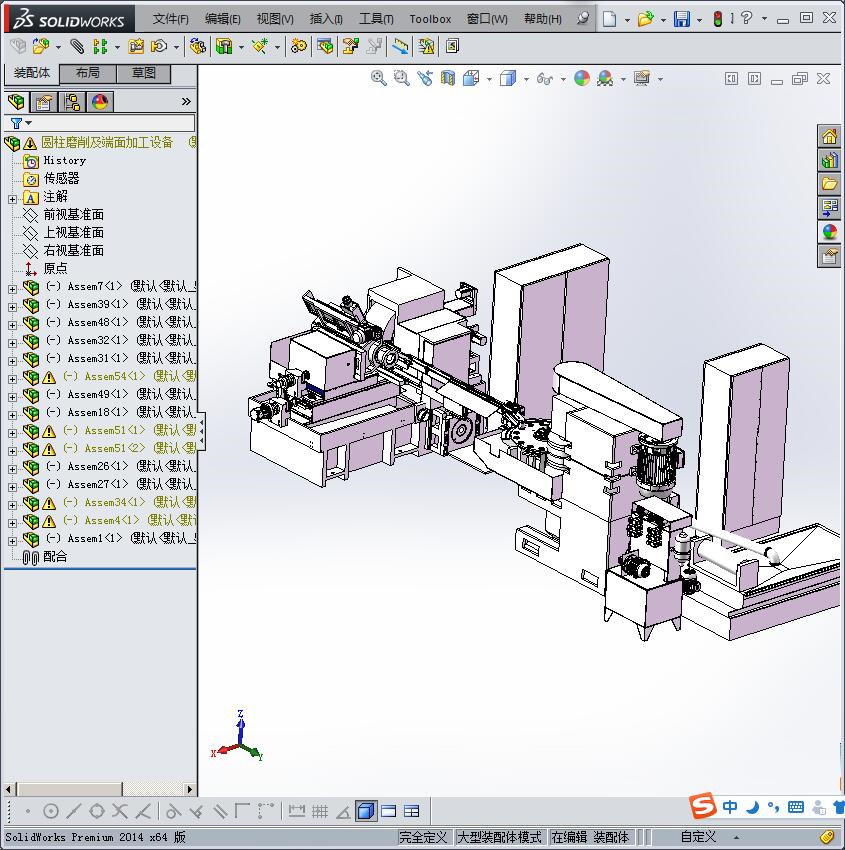The height and width of the screenshot is (850, 845).
Task: Expand feature tree tabs with double chevron
Action: pyautogui.click(x=186, y=102)
